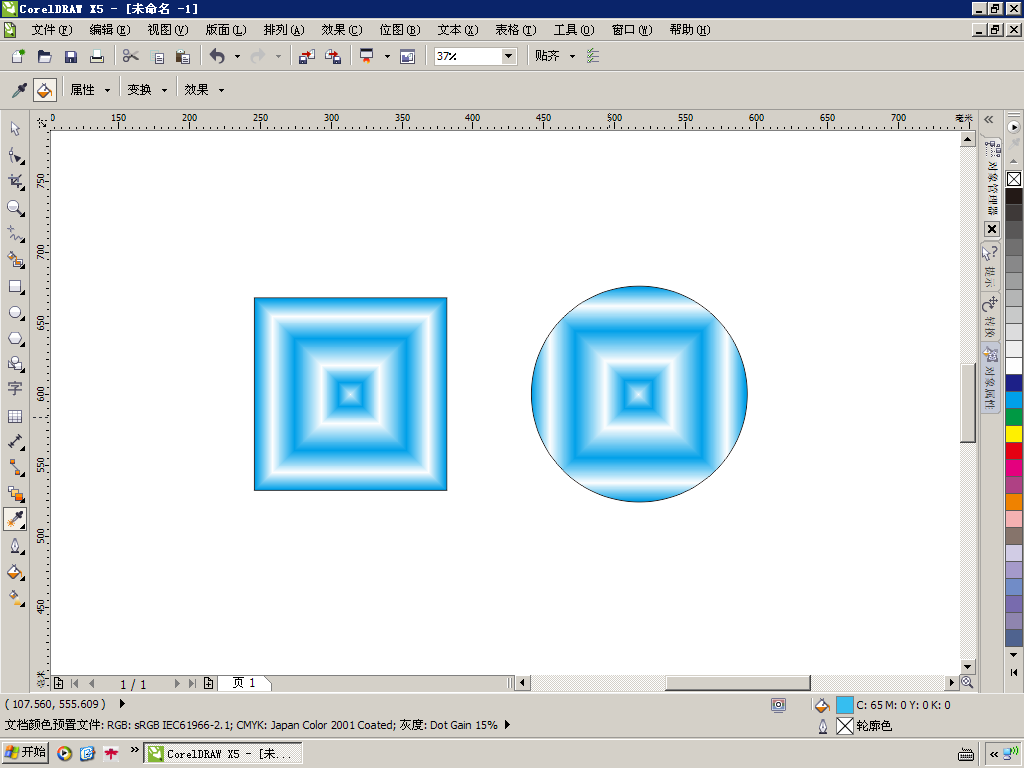The width and height of the screenshot is (1024, 768).
Task: Toggle apply-fill bucket mode in property bar
Action: pos(44,89)
